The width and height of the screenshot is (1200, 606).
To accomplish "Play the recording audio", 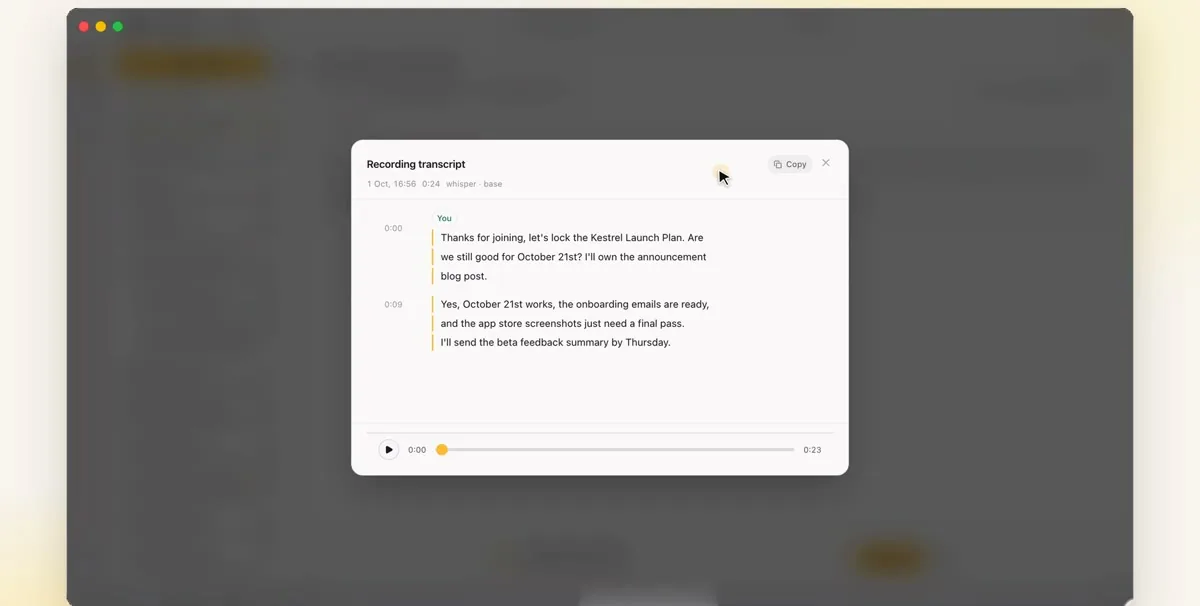I will coord(389,450).
